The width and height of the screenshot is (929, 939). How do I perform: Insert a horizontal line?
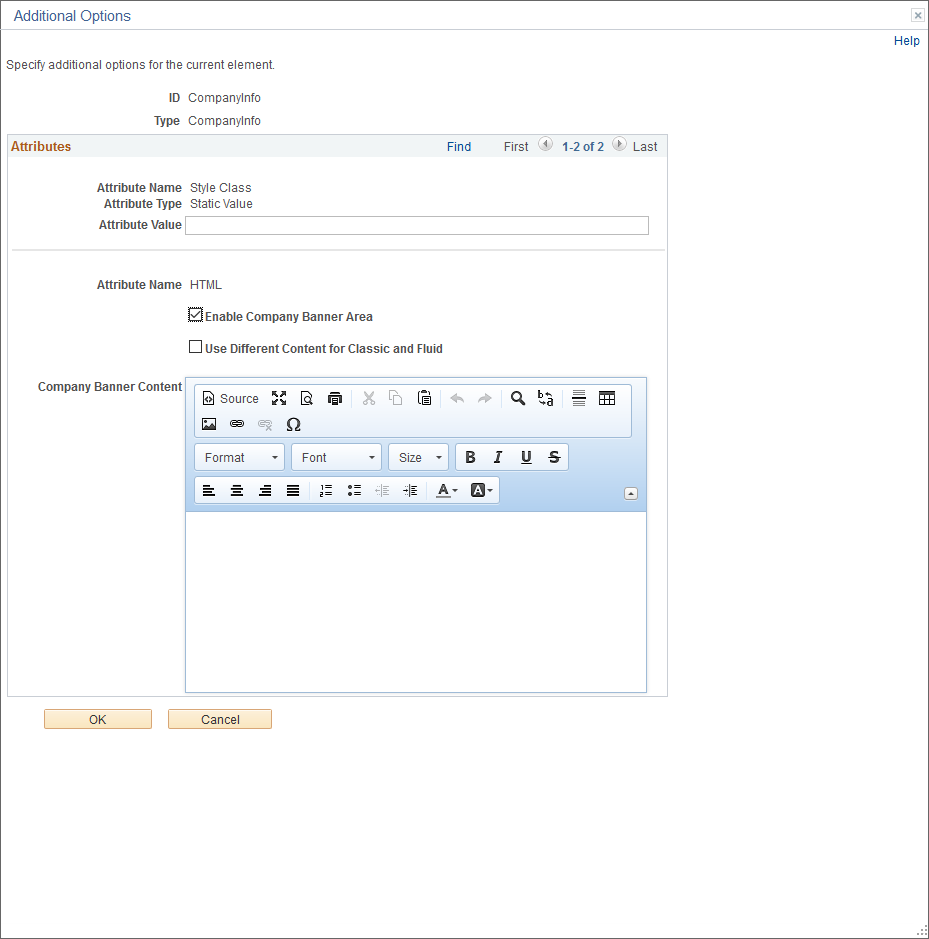(579, 398)
